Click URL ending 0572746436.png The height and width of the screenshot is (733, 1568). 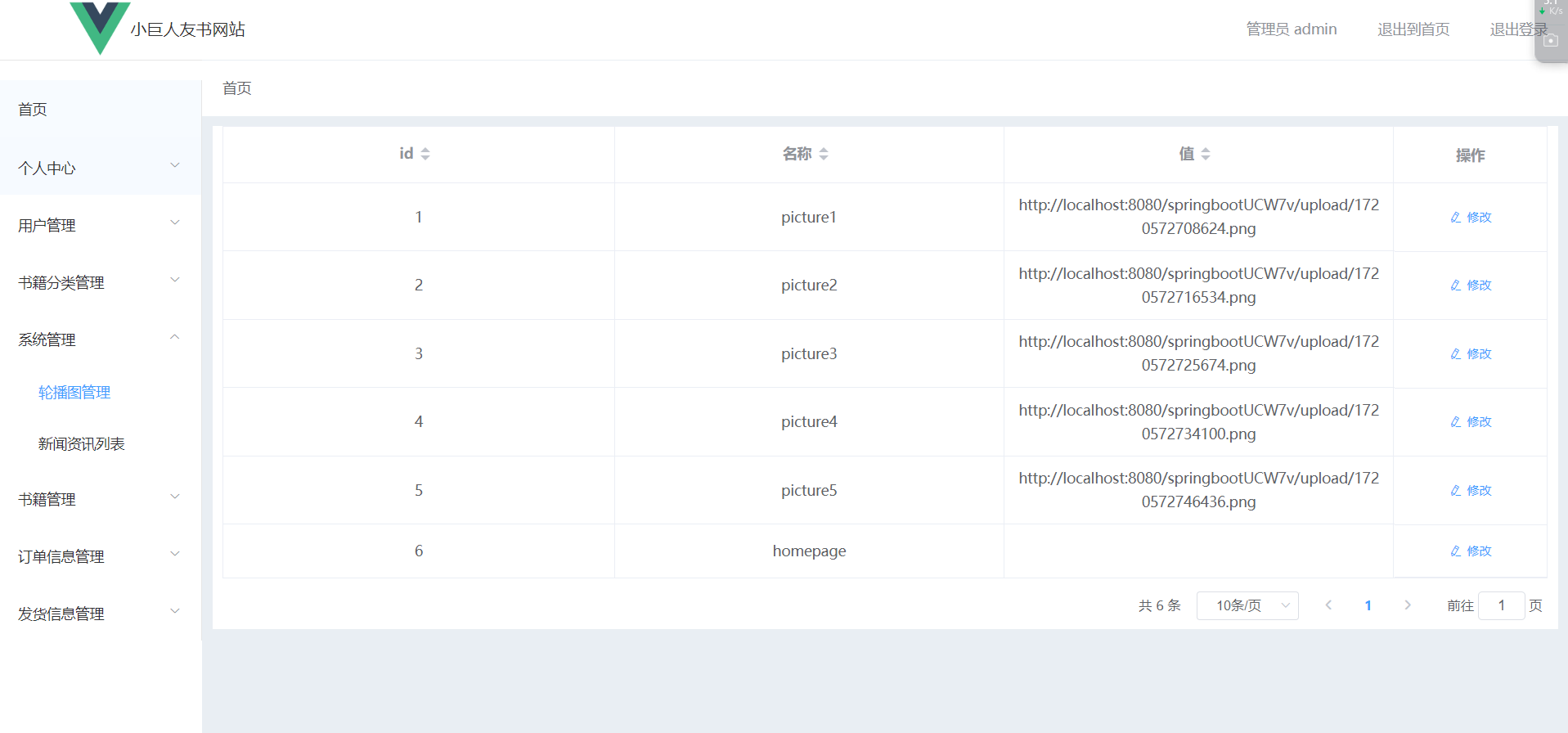tap(1198, 490)
